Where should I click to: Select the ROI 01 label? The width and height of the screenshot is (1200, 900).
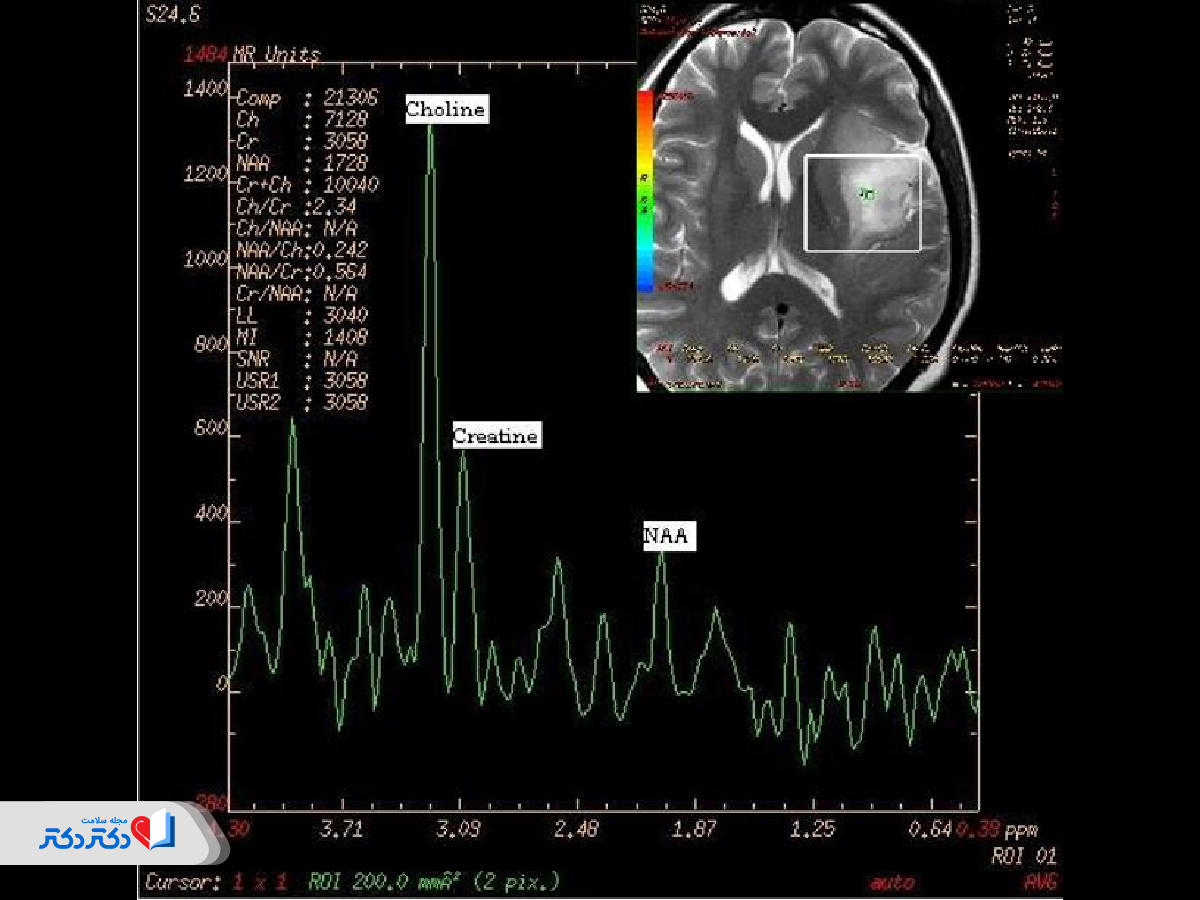(x=1023, y=857)
